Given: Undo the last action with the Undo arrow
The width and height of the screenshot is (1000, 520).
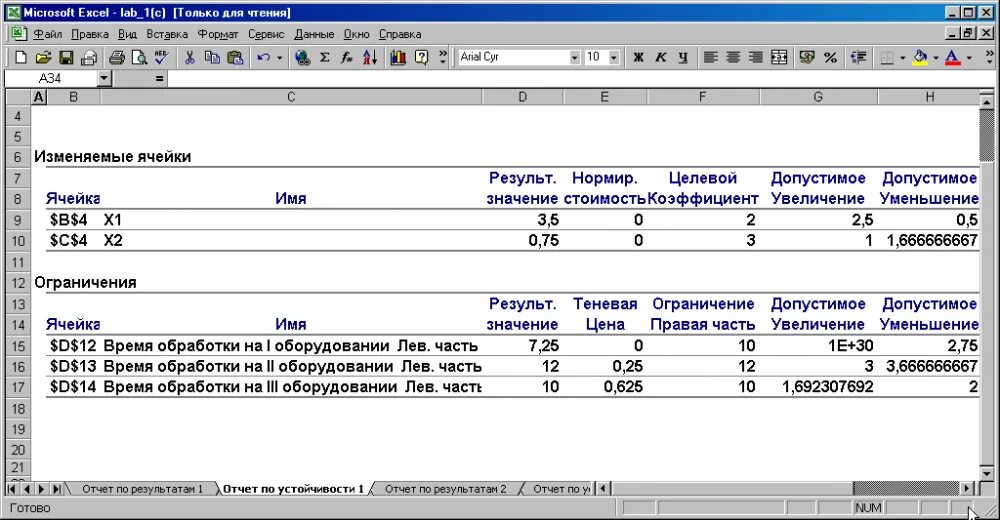Looking at the screenshot, I should coord(263,57).
